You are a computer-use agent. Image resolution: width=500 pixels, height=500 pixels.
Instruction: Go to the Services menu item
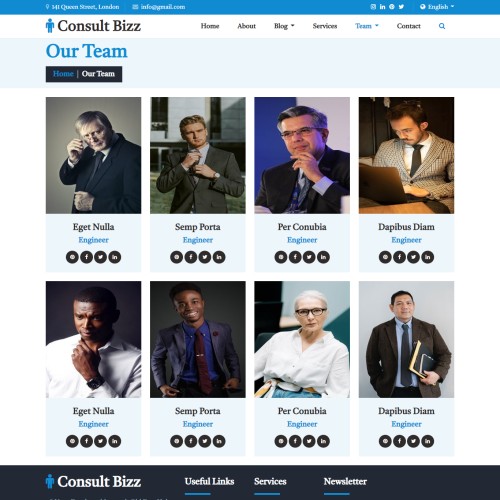(325, 26)
